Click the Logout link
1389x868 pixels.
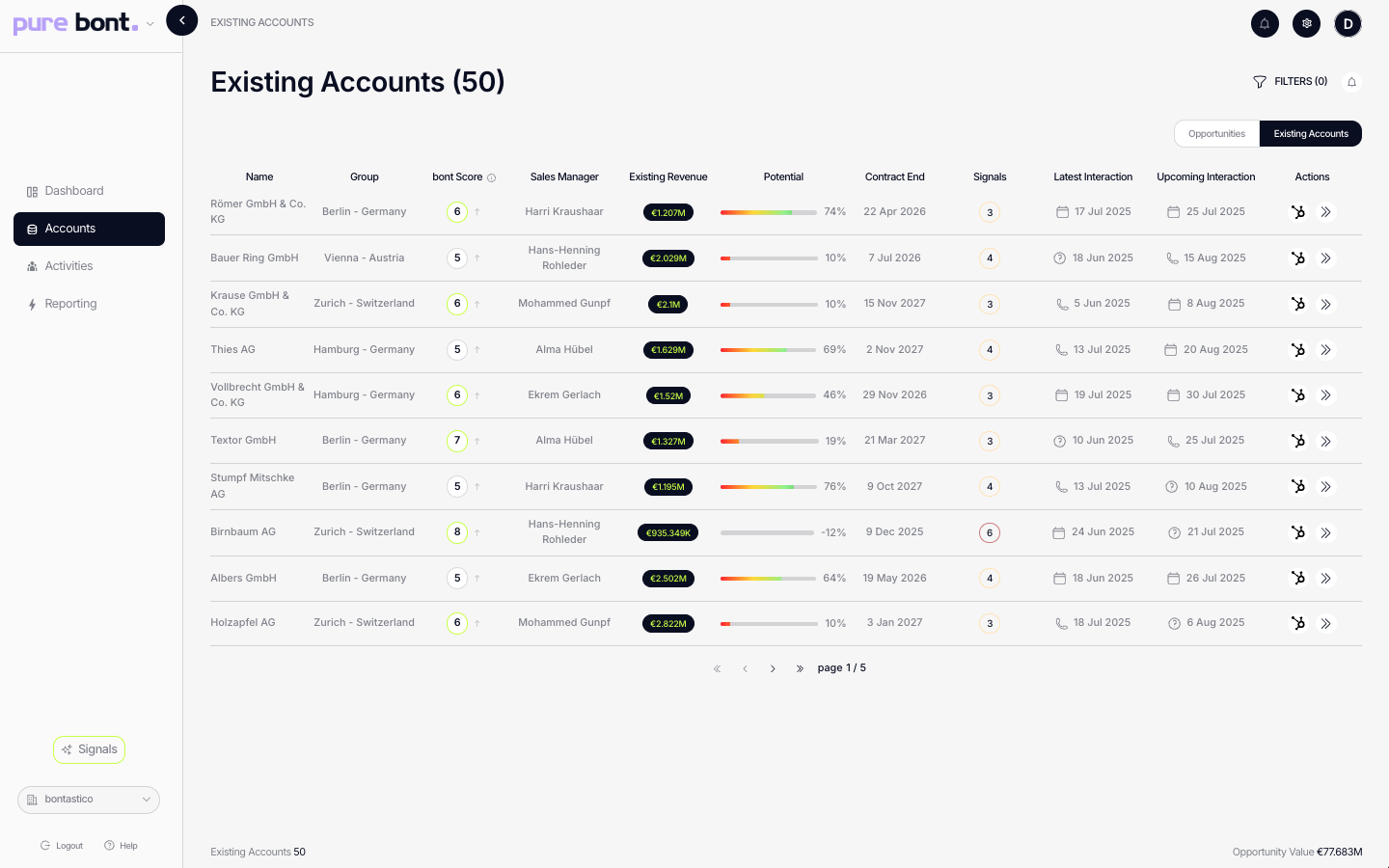point(62,846)
